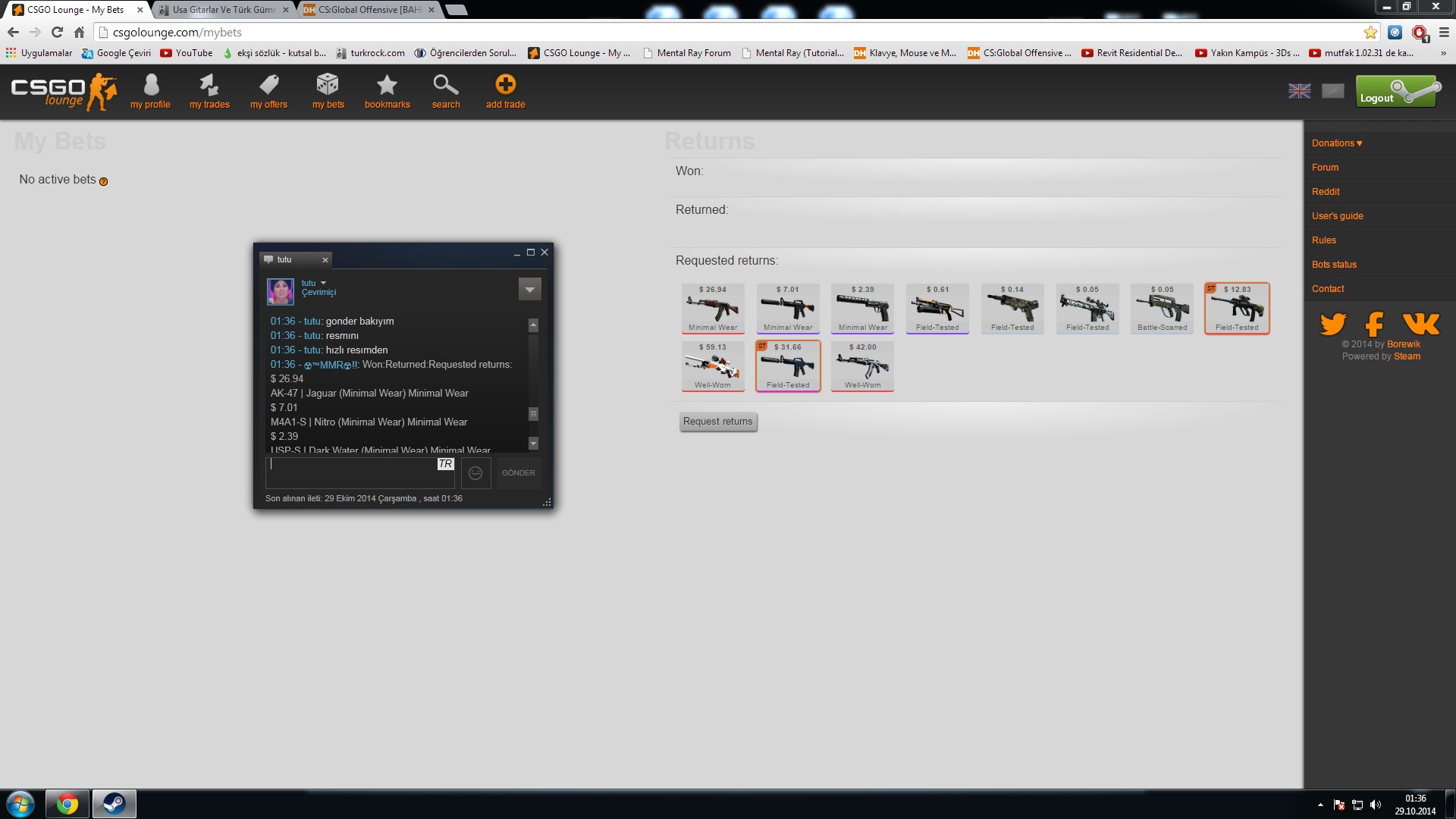Open the Donations link
Screen dimensions: 1456x819
coord(1336,143)
